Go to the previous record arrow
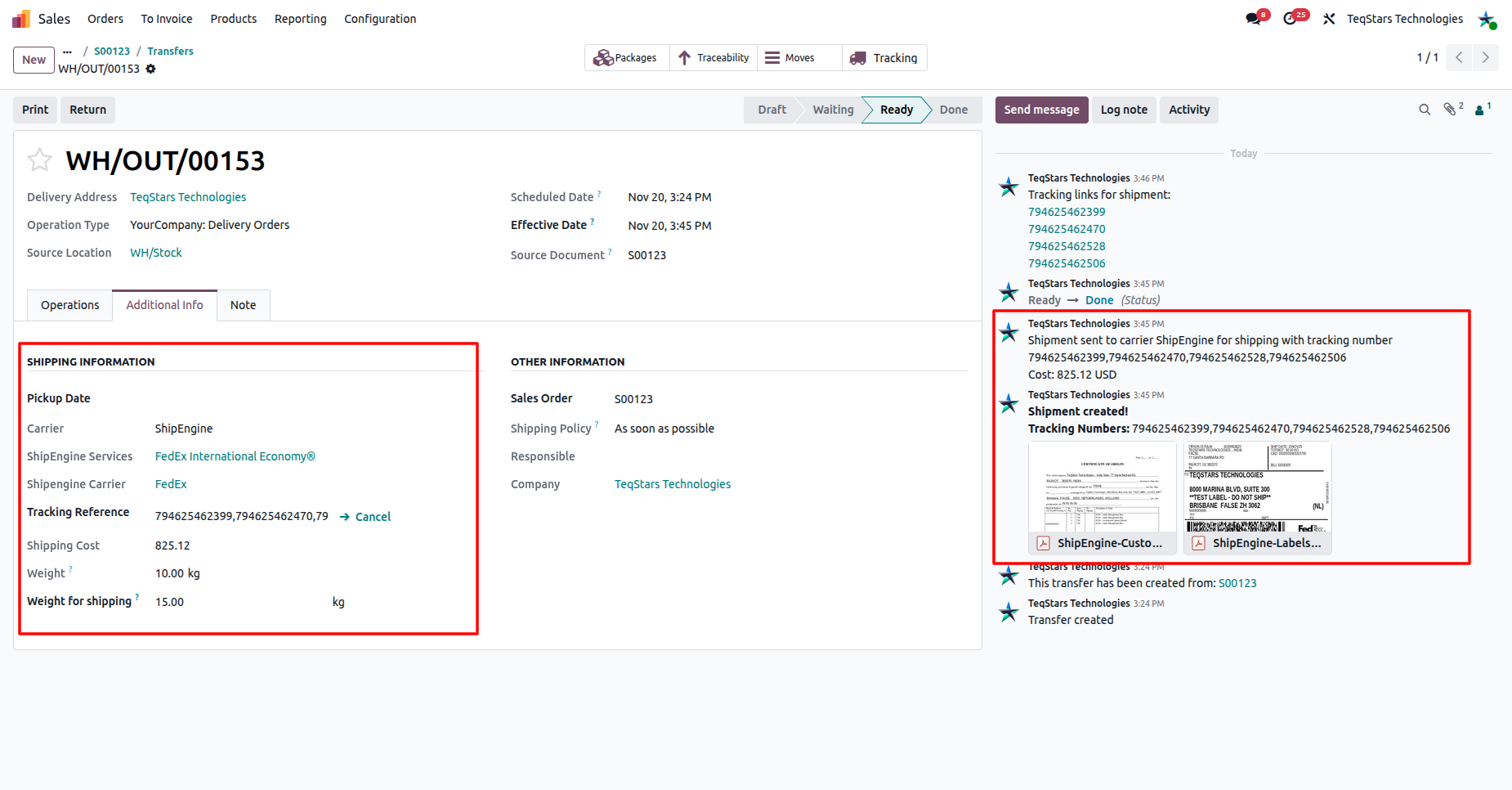The width and height of the screenshot is (1512, 790). (1459, 57)
